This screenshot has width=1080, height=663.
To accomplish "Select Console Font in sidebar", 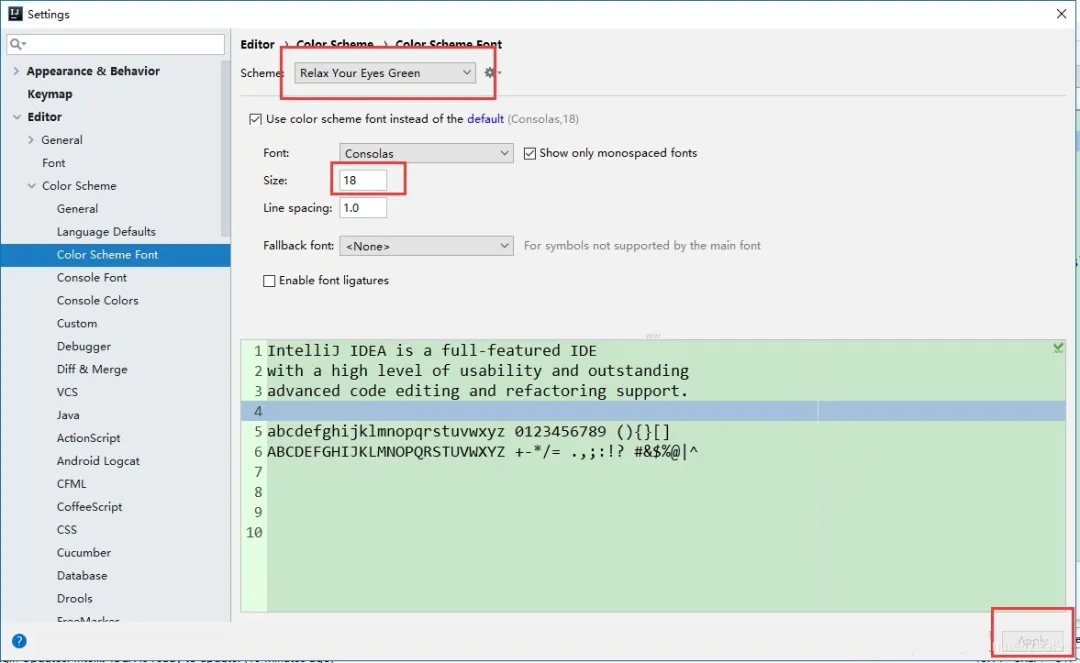I will [92, 277].
